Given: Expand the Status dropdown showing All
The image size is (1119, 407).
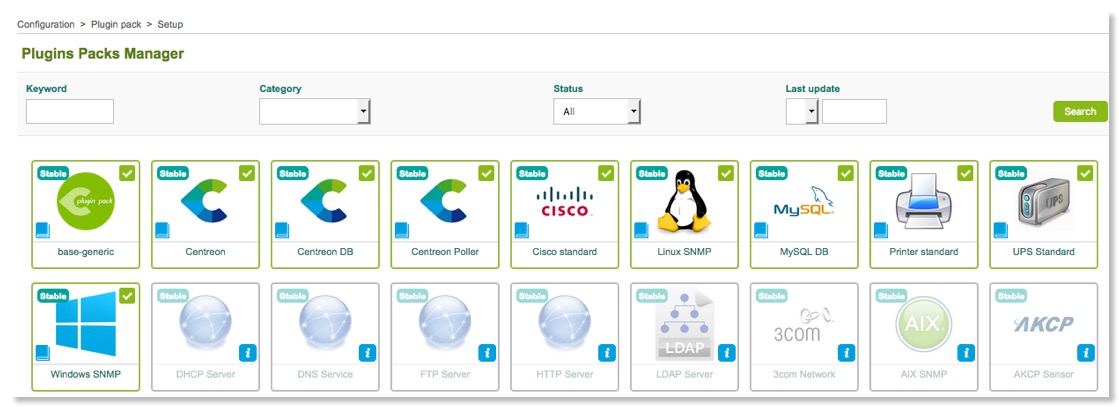Looking at the screenshot, I should (596, 111).
